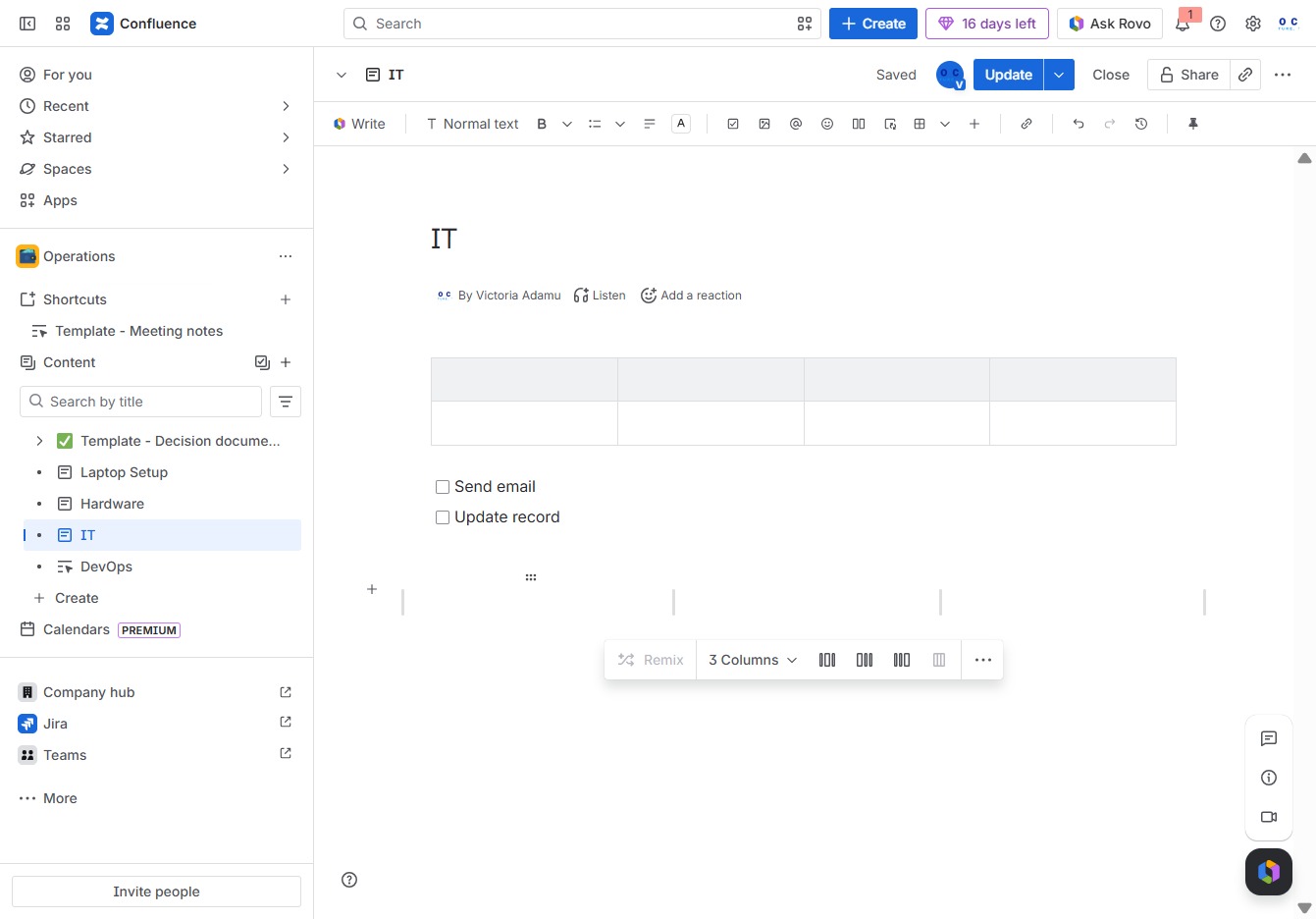Screen dimensions: 1316x919
Task: Open settings gear in top bar
Action: pos(1253,24)
